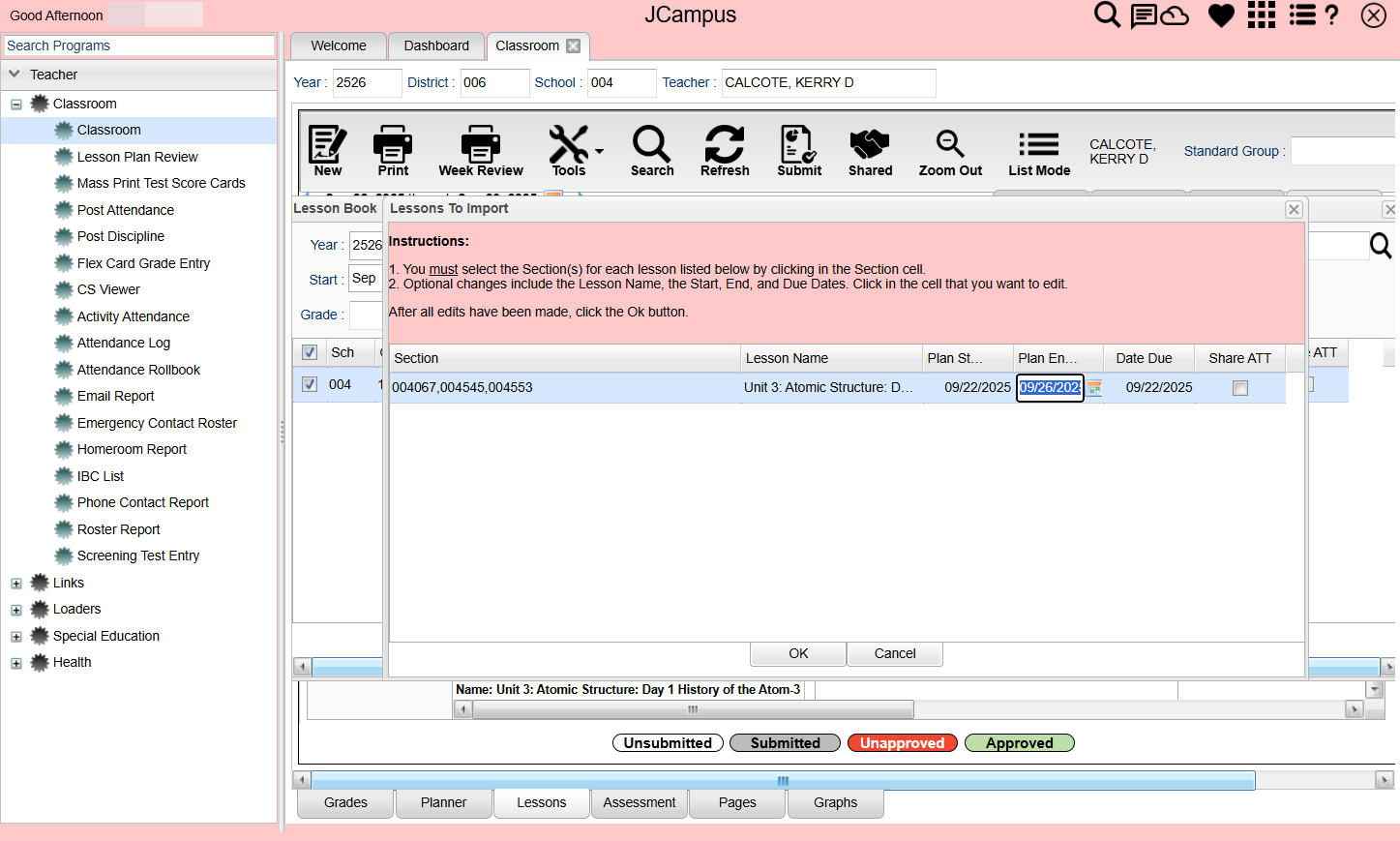Click the Section cell with 004067,004545,004553
The width and height of the screenshot is (1400, 841).
pyautogui.click(x=565, y=387)
